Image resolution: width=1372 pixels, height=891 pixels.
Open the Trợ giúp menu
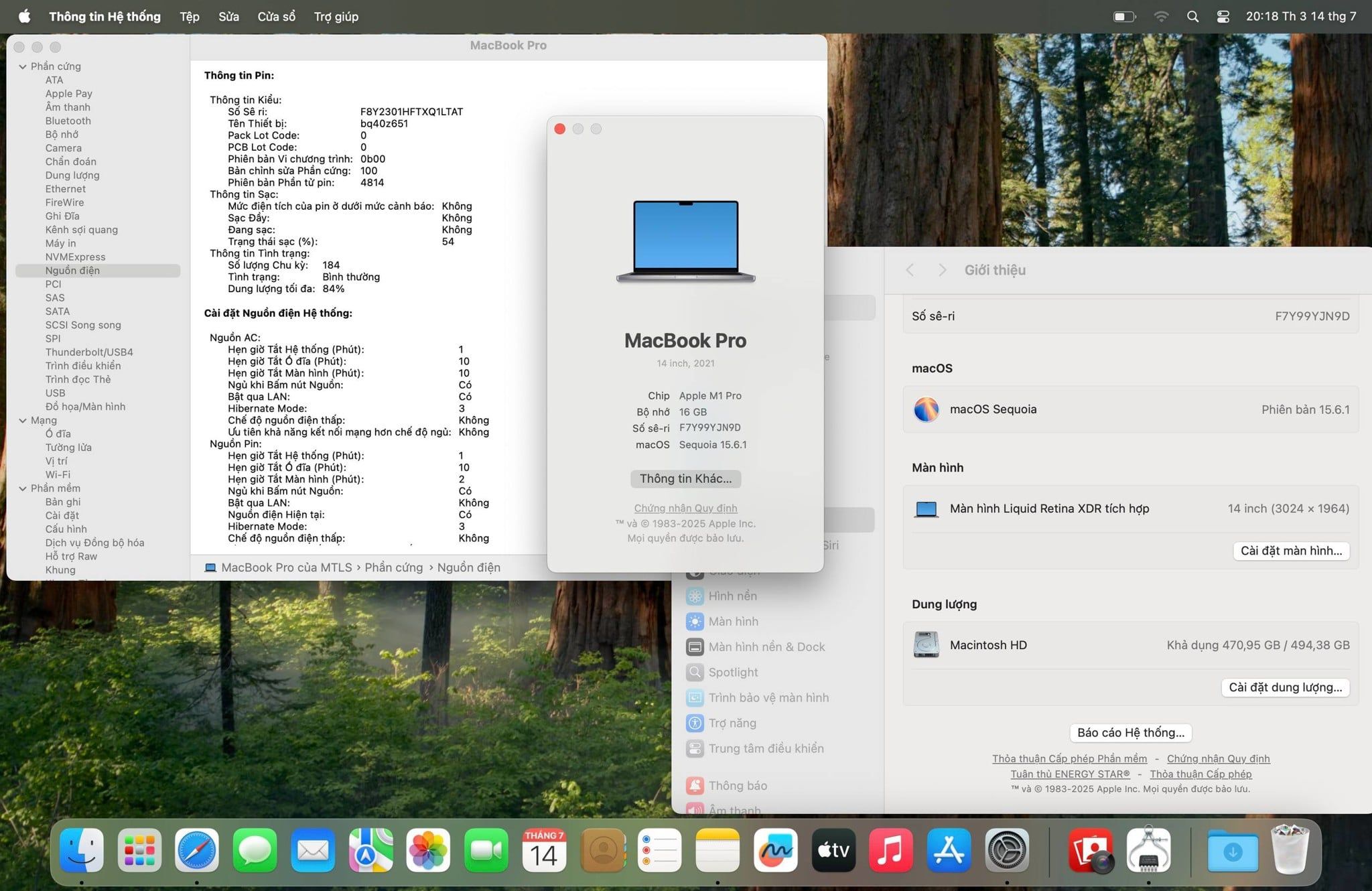click(x=336, y=17)
